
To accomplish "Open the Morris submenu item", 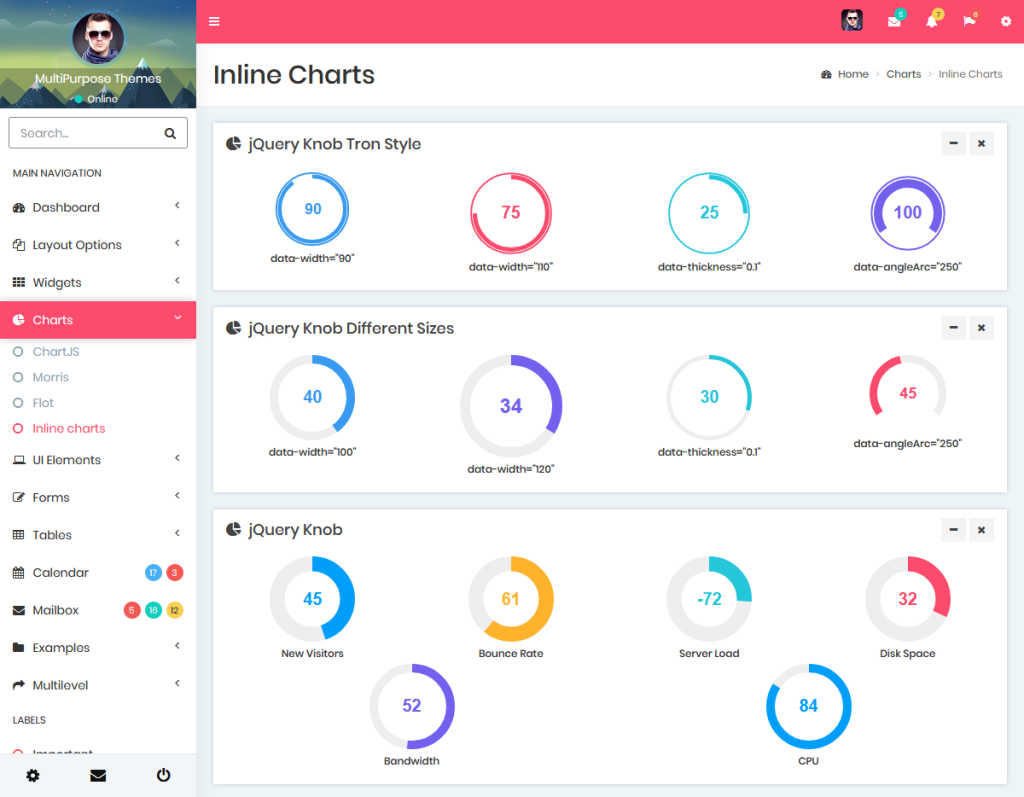I will pyautogui.click(x=50, y=378).
